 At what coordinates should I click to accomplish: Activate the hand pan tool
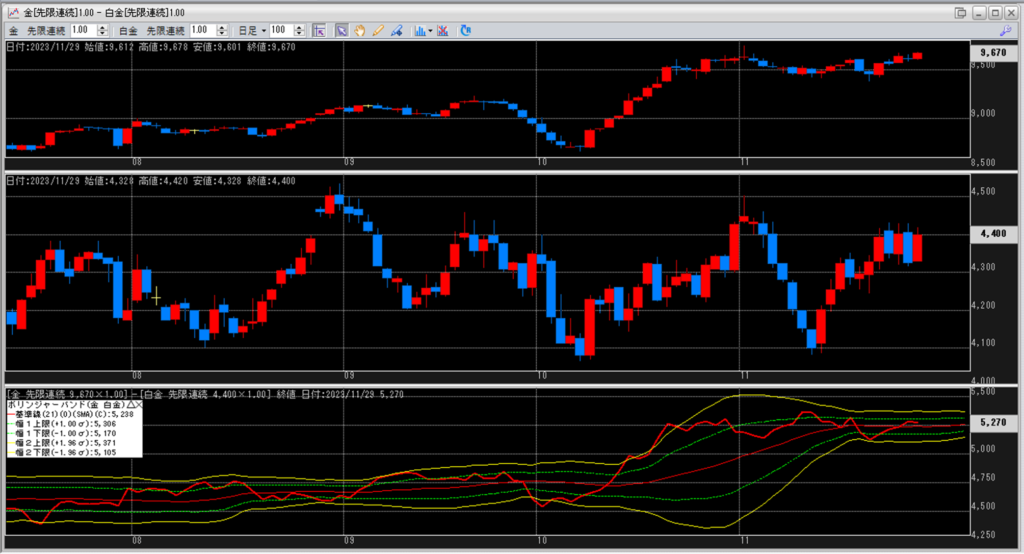[x=360, y=31]
